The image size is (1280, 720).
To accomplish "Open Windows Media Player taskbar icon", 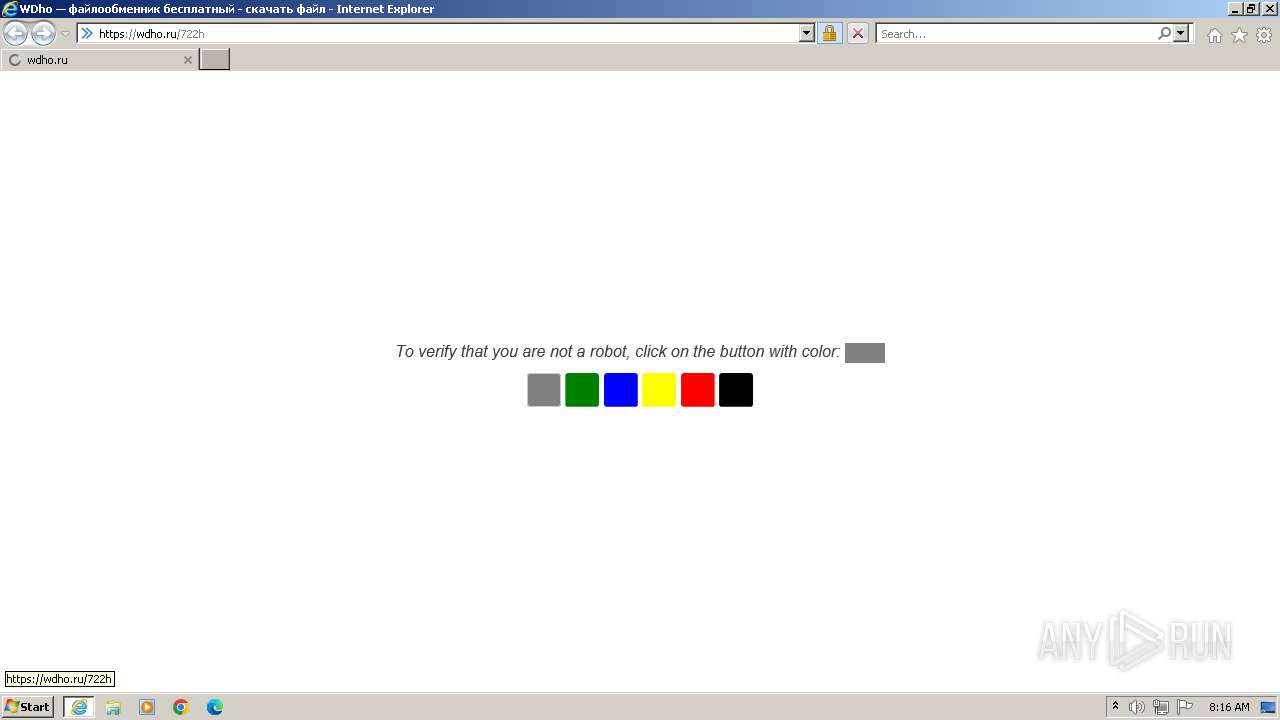I will (147, 707).
